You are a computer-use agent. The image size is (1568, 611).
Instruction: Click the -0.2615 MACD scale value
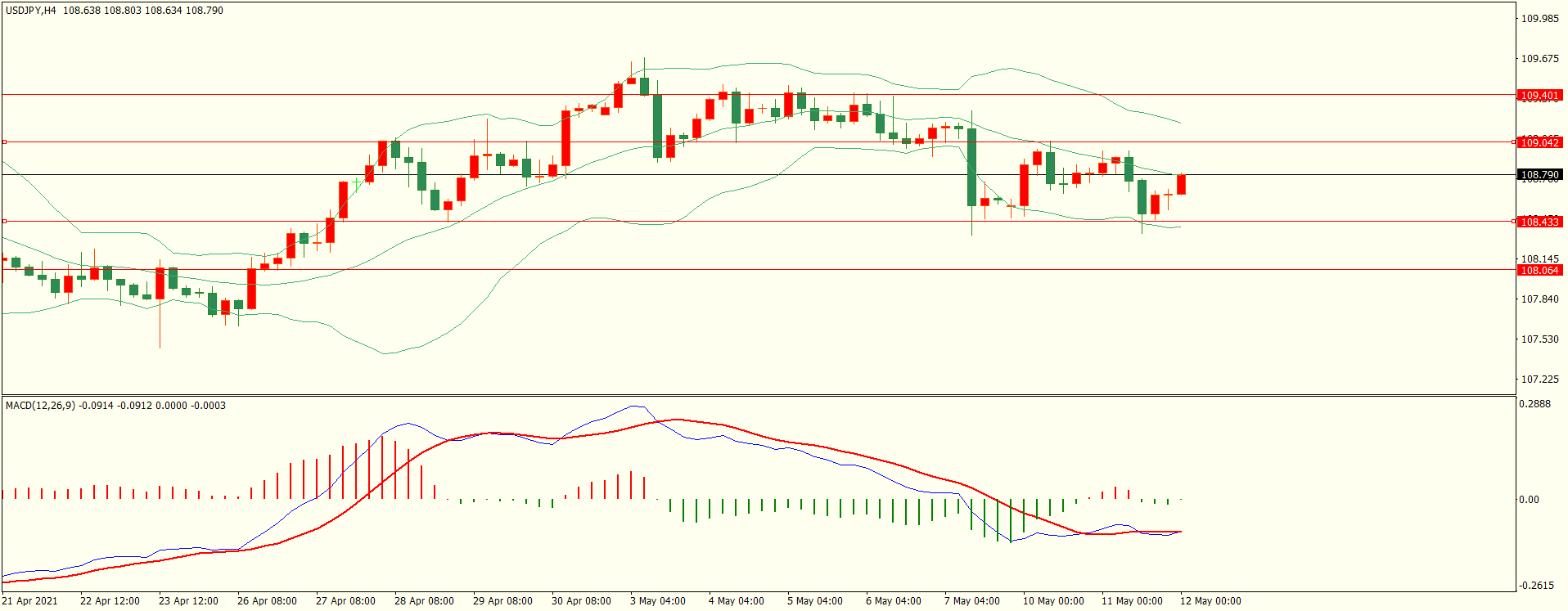click(1534, 586)
